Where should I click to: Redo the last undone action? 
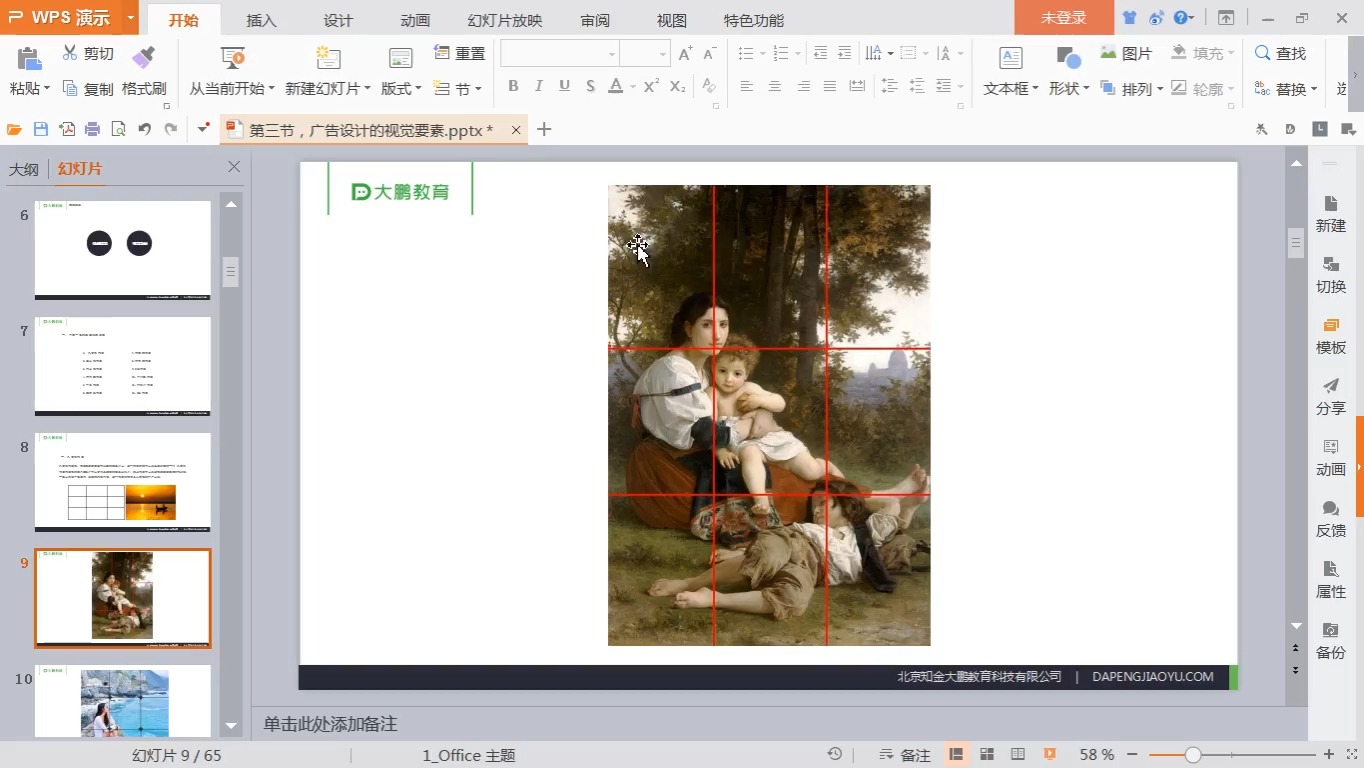171,129
